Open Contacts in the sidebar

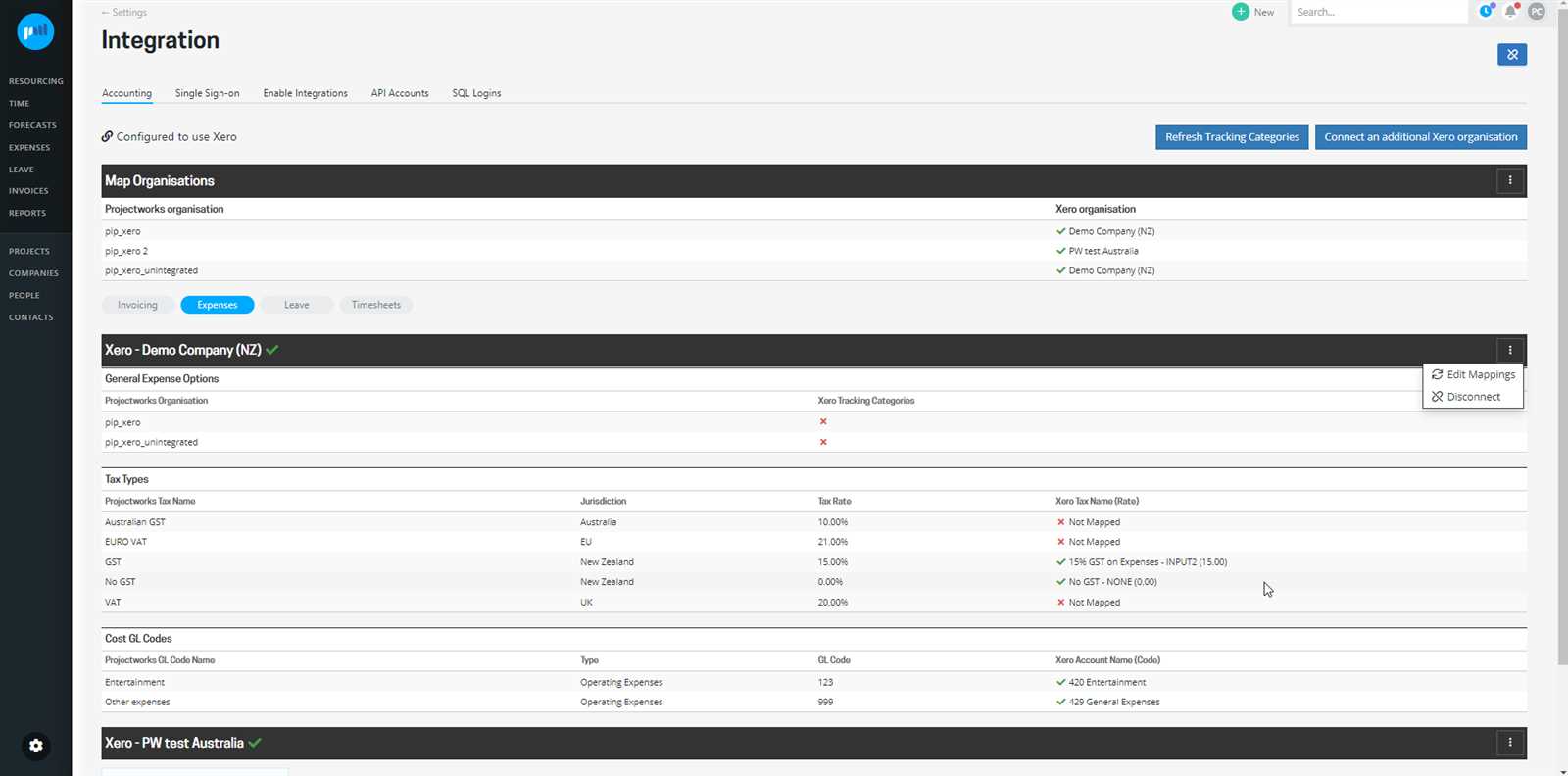[x=30, y=317]
